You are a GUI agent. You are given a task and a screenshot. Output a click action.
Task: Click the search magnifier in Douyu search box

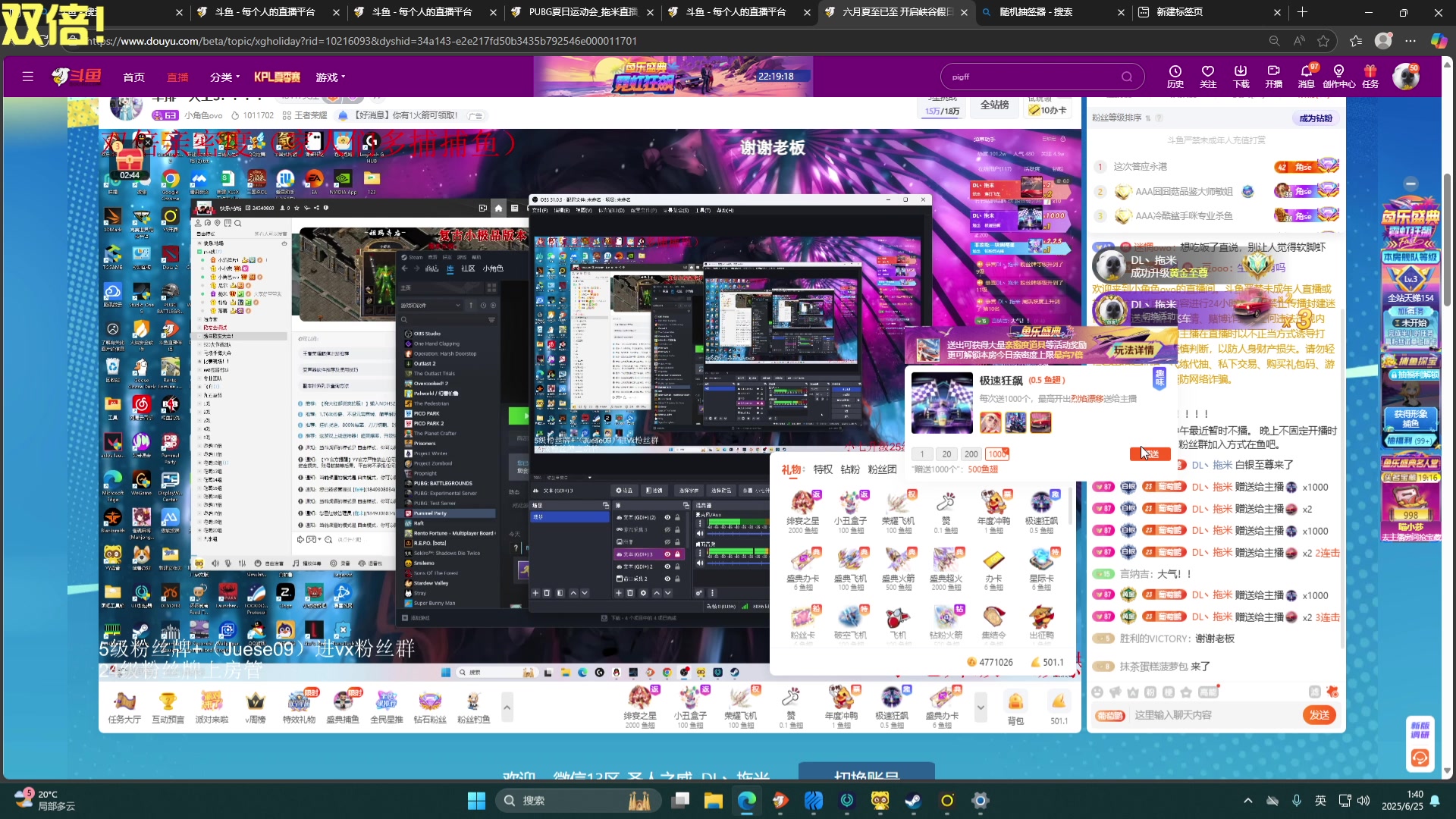pos(1127,77)
